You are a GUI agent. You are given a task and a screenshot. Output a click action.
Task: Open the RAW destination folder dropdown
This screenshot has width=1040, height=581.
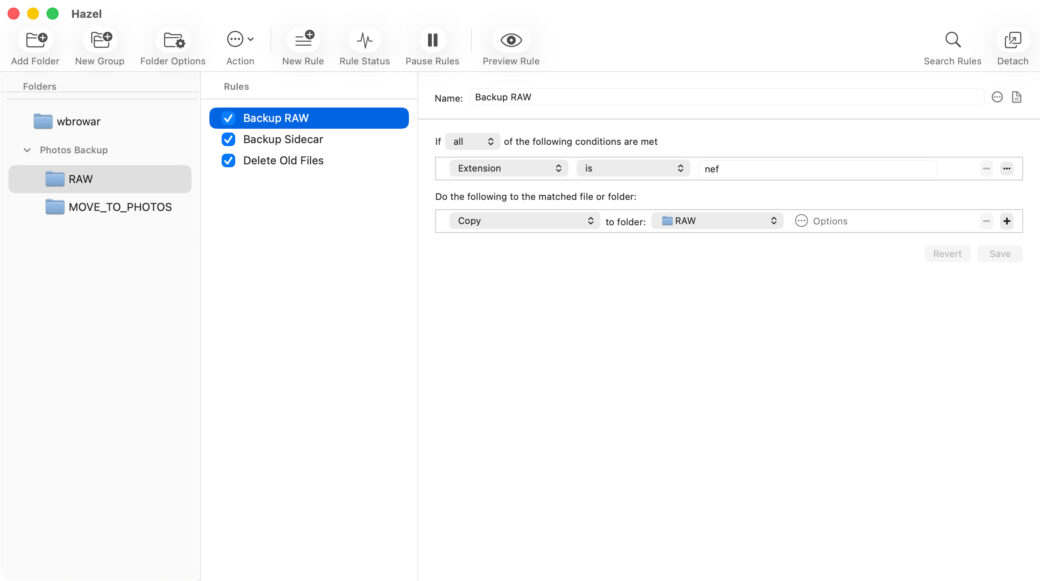tap(718, 221)
